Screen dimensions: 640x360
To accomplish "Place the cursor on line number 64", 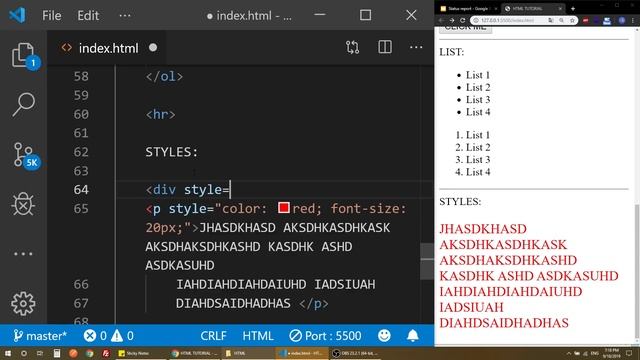I will 81,190.
